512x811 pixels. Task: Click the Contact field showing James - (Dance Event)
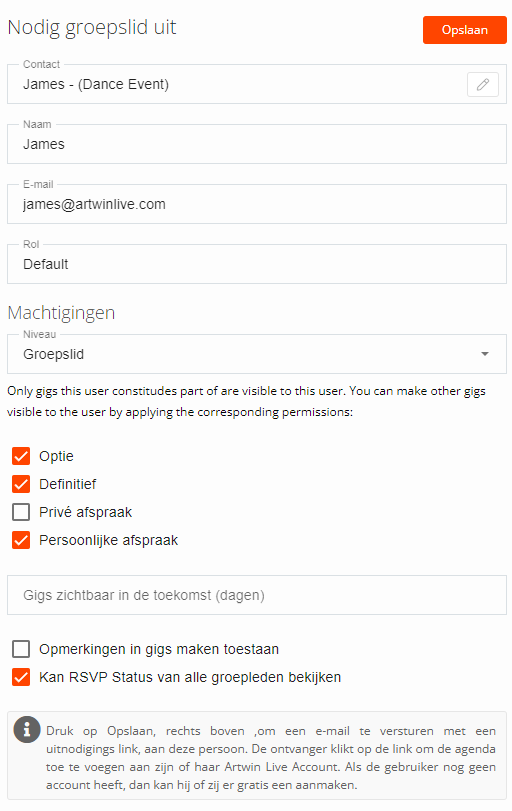click(x=236, y=84)
